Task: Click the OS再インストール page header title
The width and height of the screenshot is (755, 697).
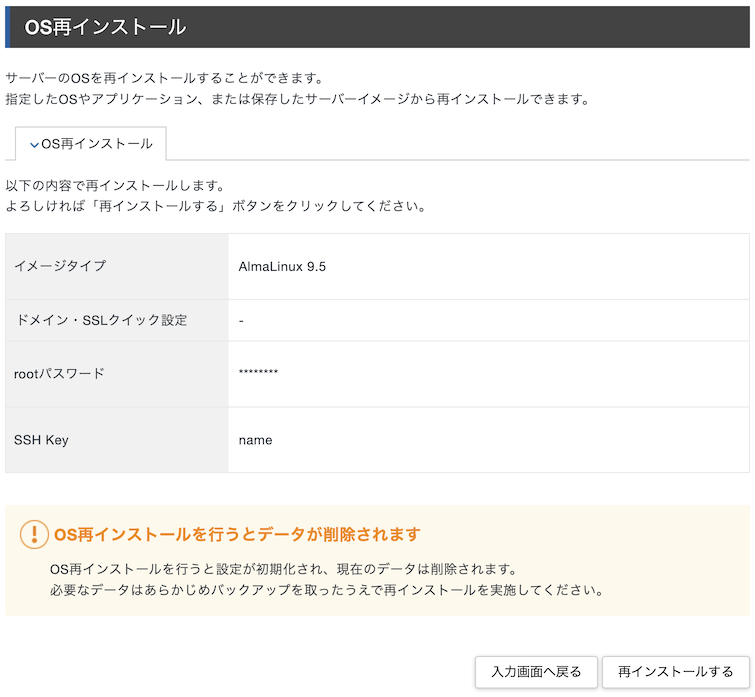Action: [x=105, y=27]
